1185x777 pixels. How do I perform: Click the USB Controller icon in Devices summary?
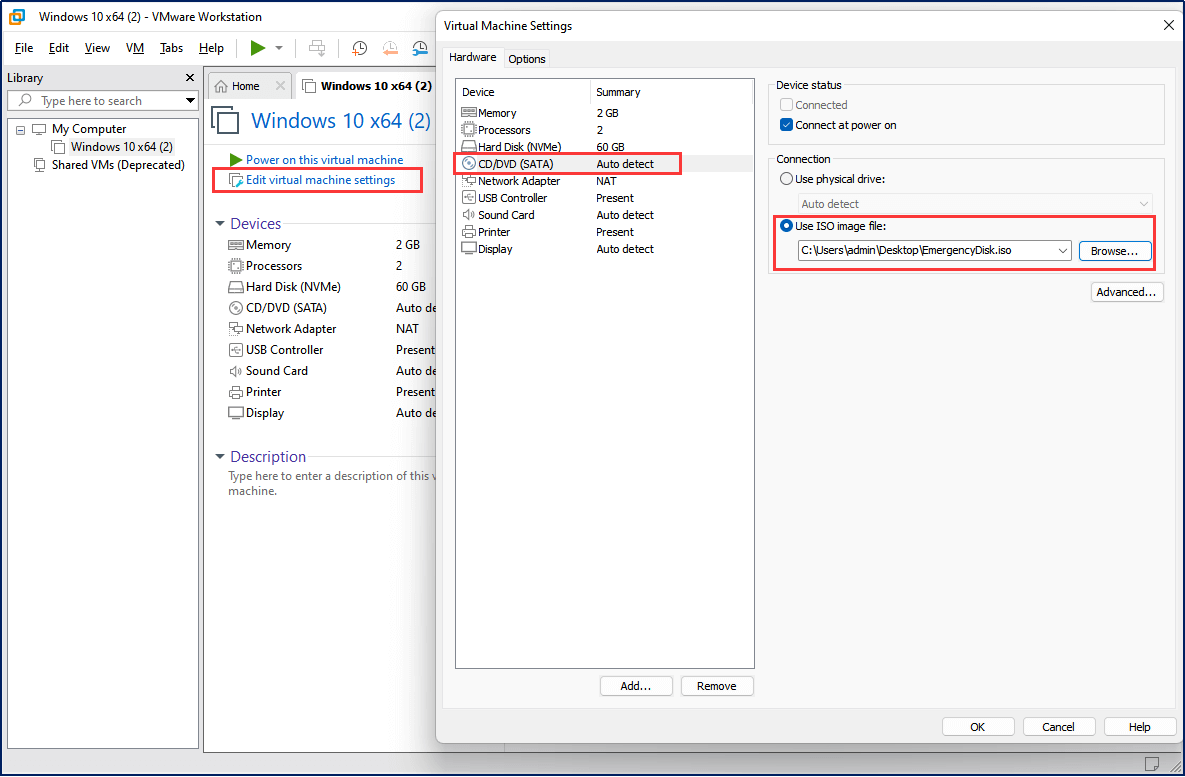[236, 350]
